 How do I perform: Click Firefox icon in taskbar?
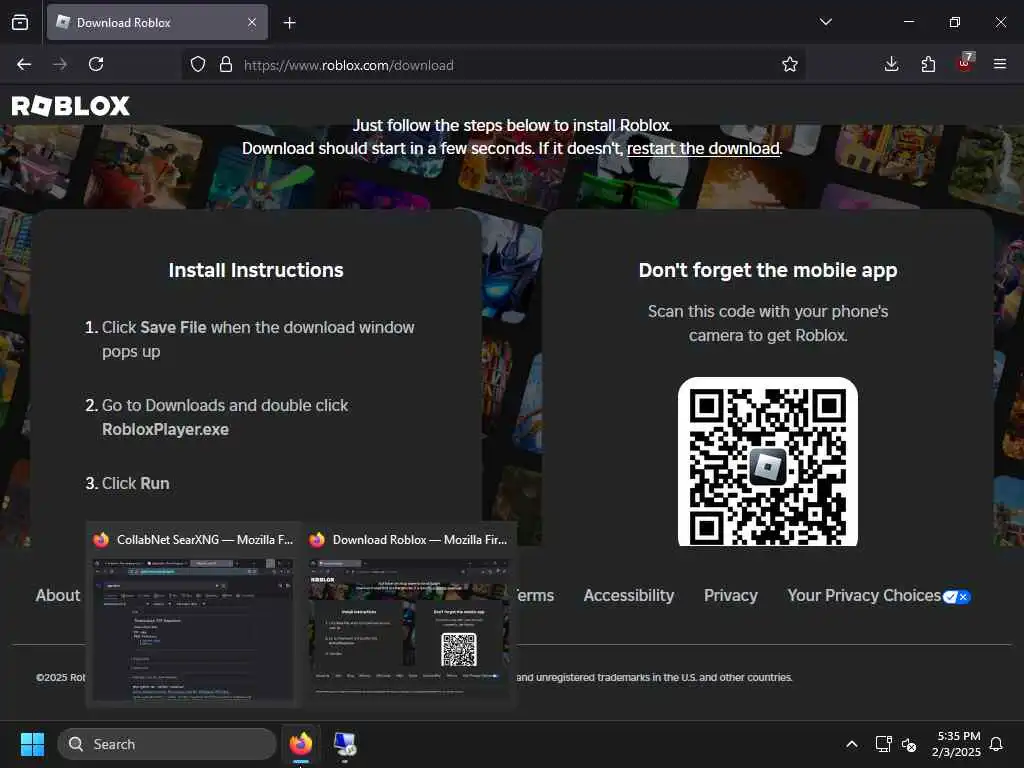coord(301,744)
